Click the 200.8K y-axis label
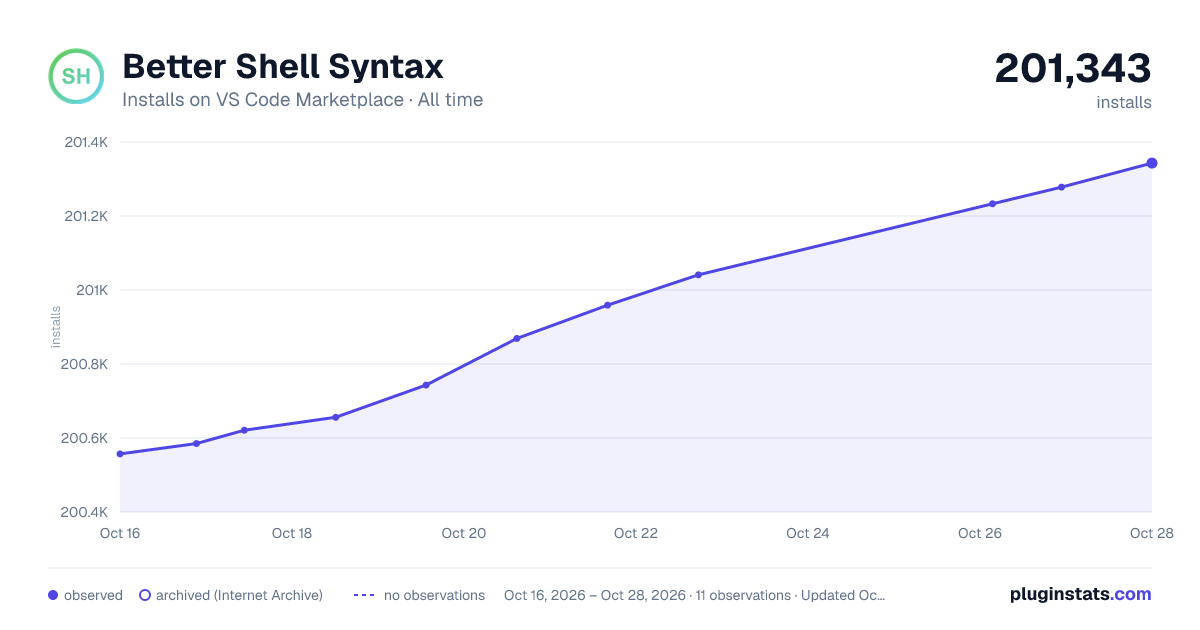The height and width of the screenshot is (630, 1200). point(85,364)
